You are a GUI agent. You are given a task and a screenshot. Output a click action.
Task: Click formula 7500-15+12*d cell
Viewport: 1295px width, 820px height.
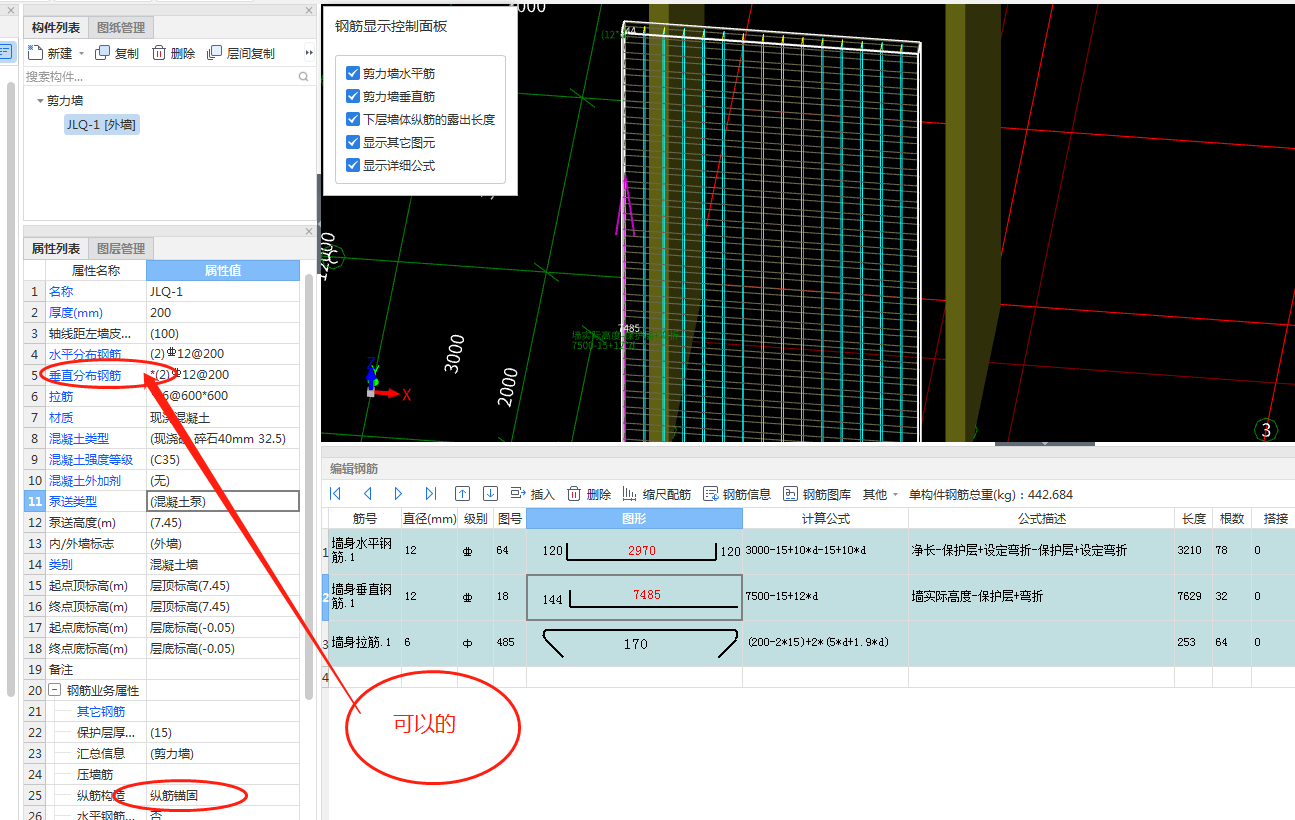825,597
